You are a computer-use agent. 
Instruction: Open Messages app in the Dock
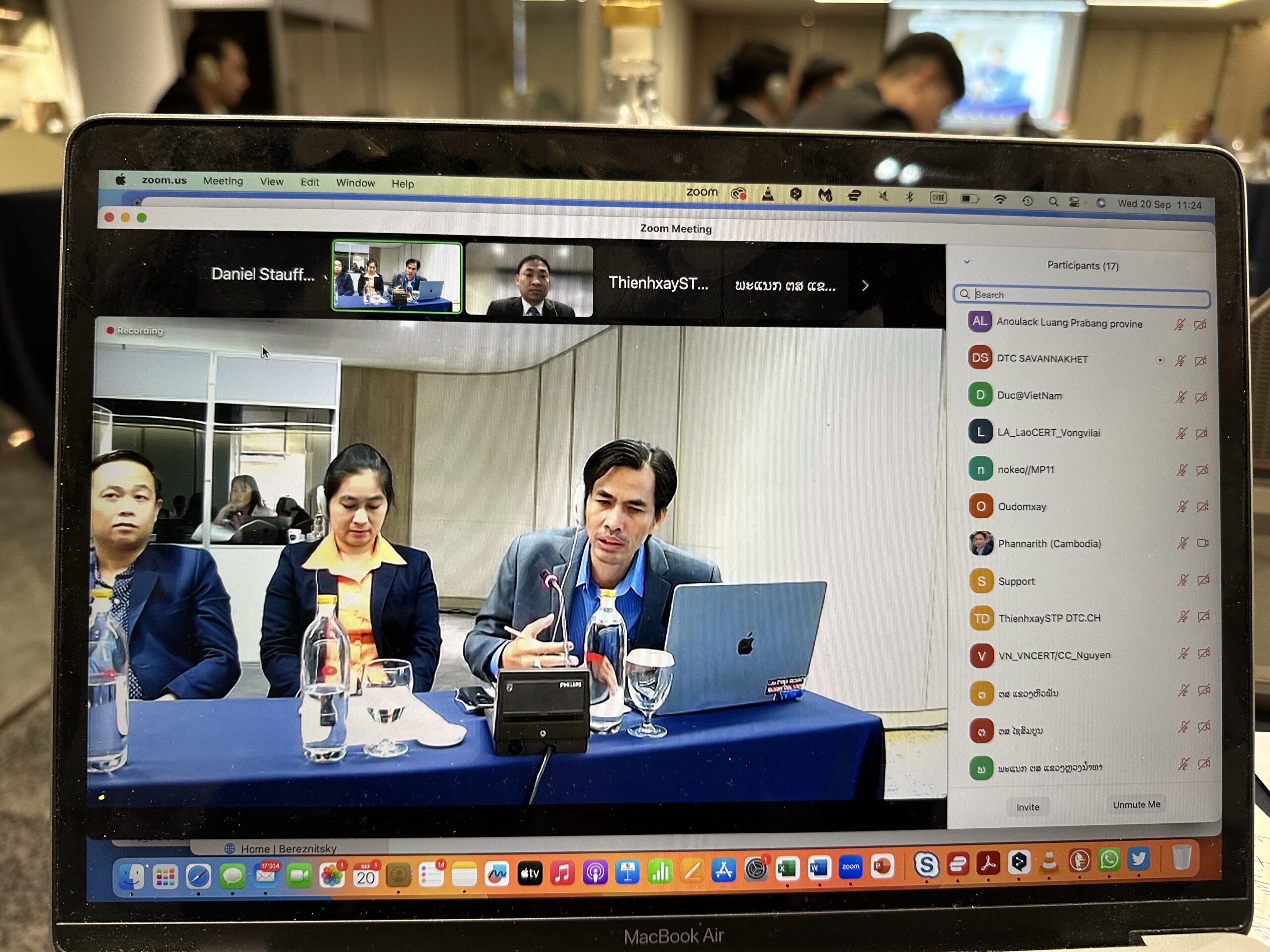[232, 876]
